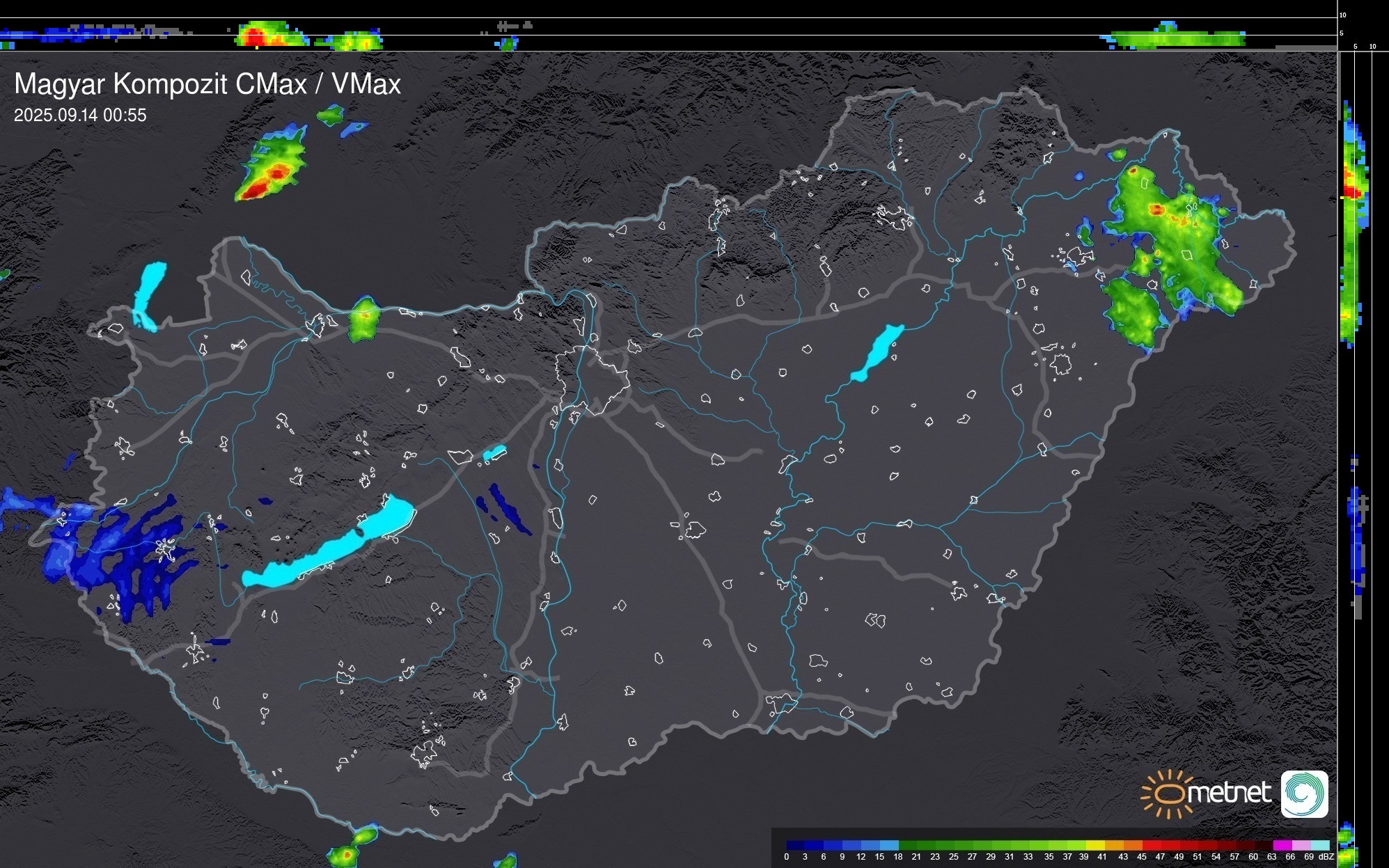Click the dBZ unit label in legend
The width and height of the screenshot is (1389, 868).
1326,857
